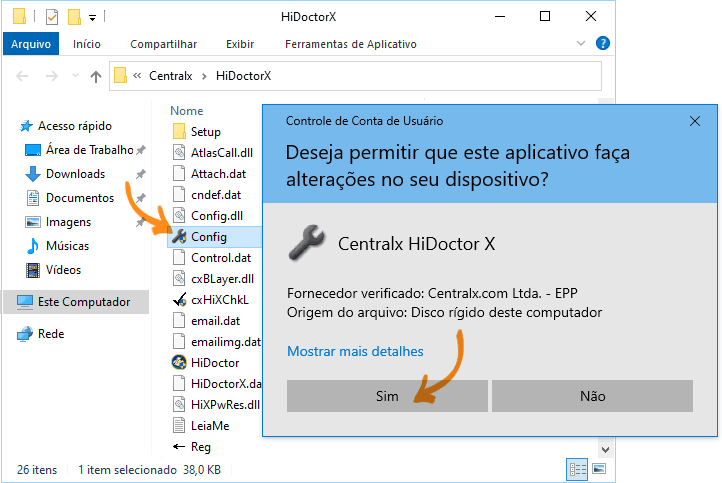
Task: Open Documentos in the sidebar
Action: coord(80,198)
